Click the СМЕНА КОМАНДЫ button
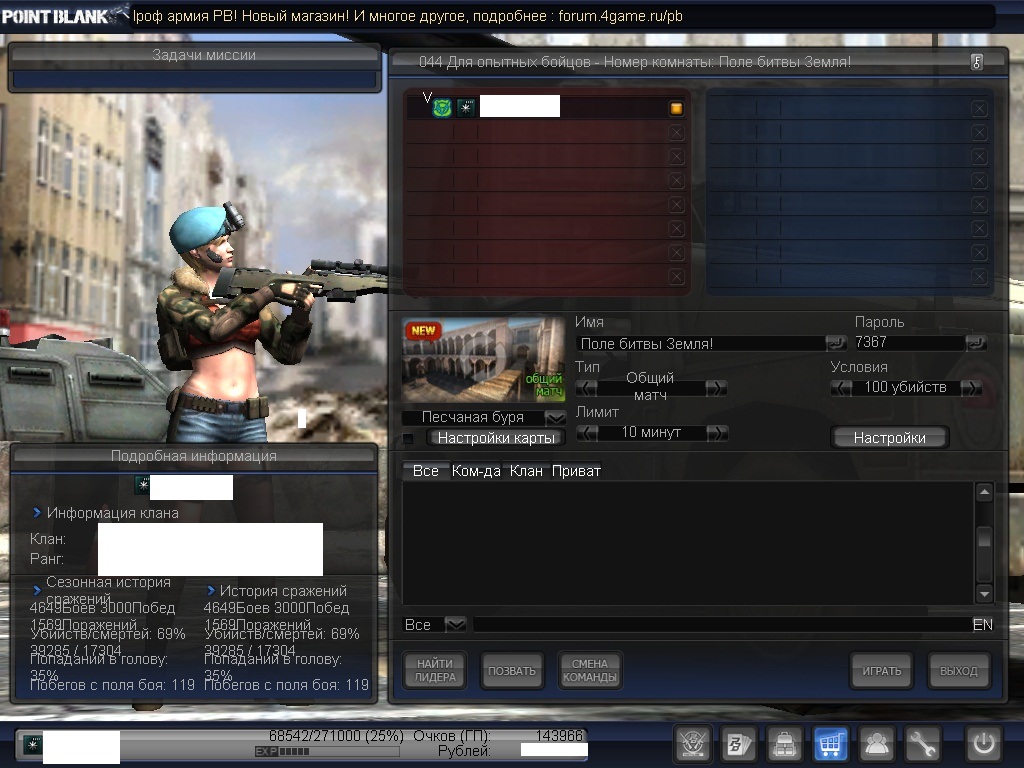The width and height of the screenshot is (1024, 768). pyautogui.click(x=590, y=671)
